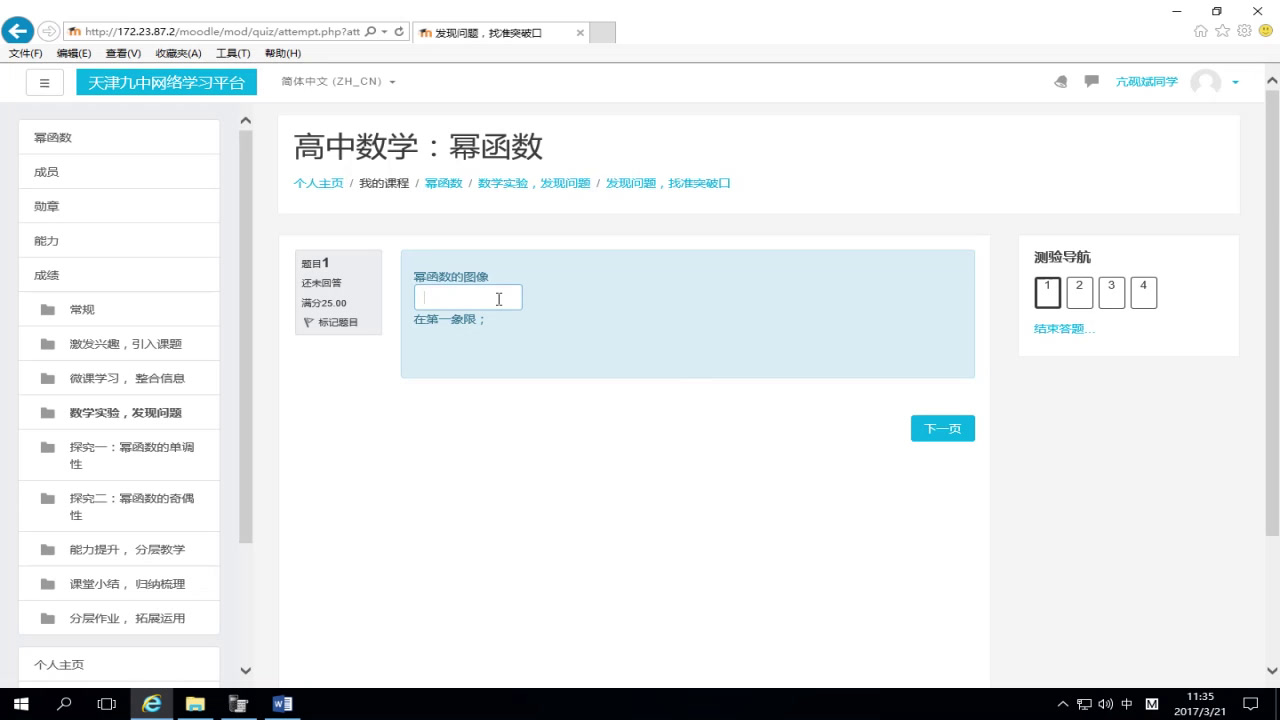The height and width of the screenshot is (720, 1280).
Task: Open the messages speech bubble icon
Action: coord(1091,81)
